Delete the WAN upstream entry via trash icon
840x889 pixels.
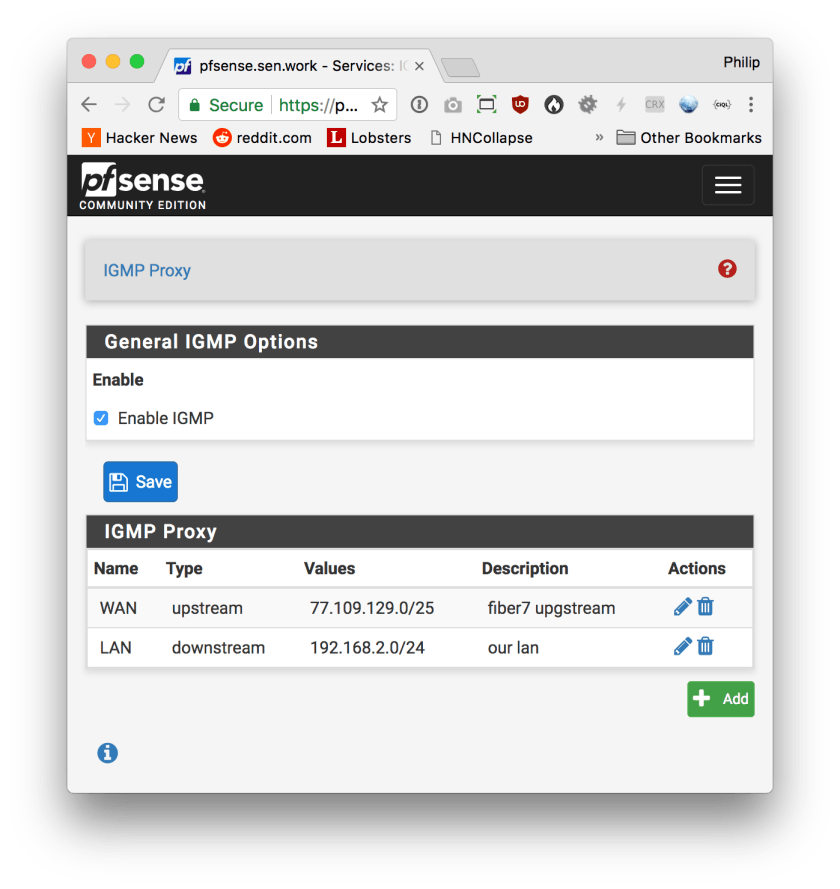click(x=705, y=606)
